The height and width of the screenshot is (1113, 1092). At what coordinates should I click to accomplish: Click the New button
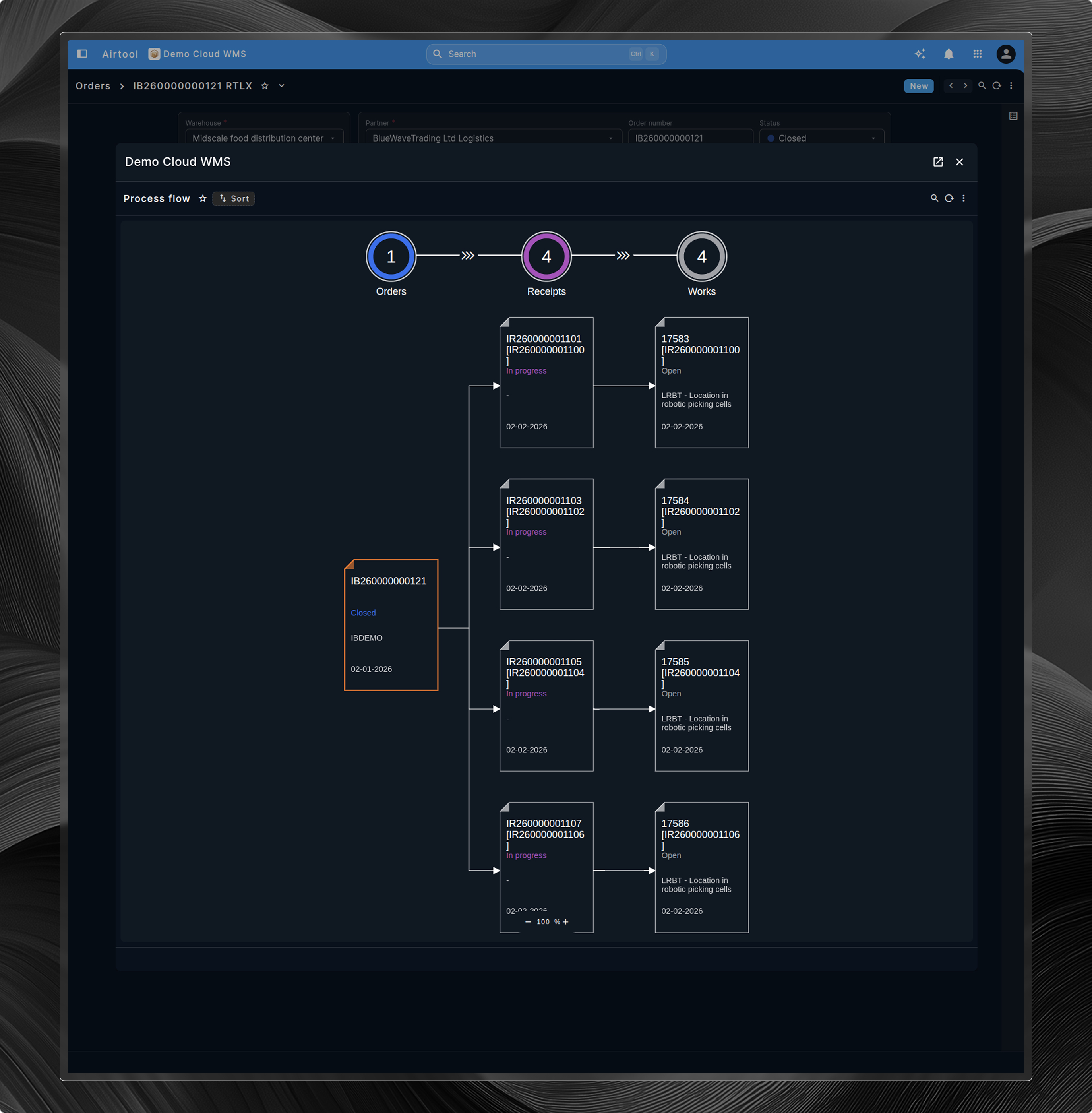(x=918, y=86)
